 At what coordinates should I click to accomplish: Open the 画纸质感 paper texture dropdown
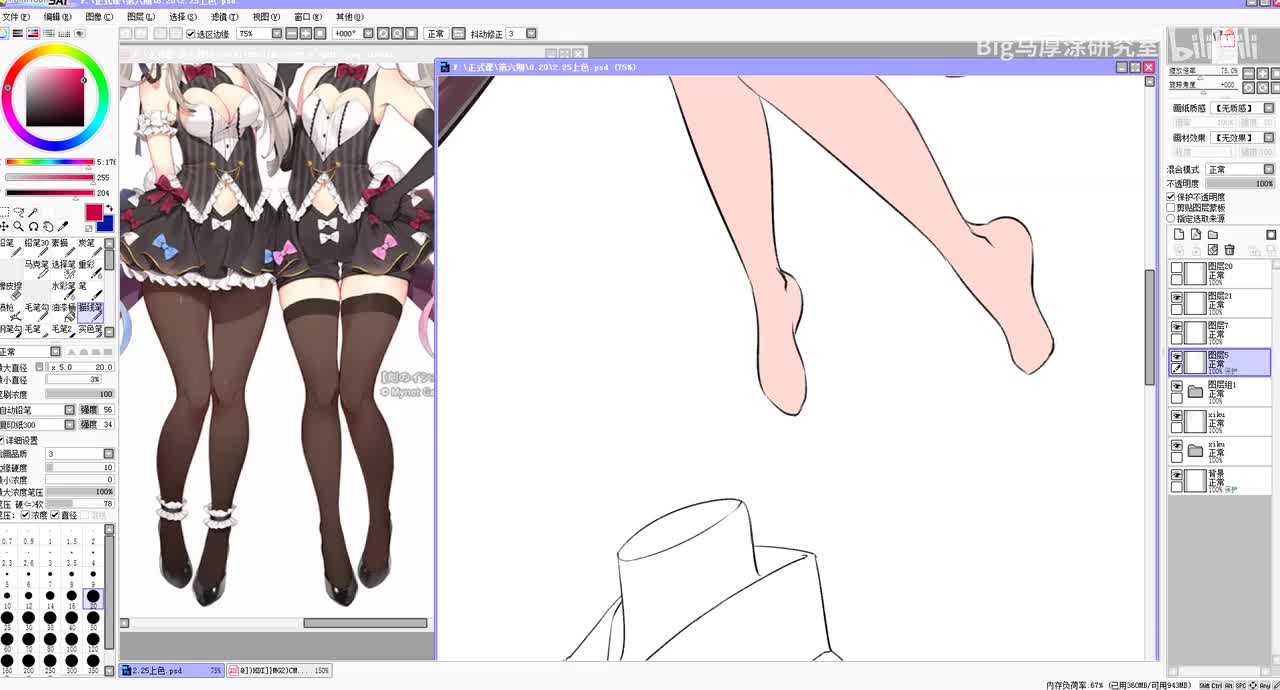tap(1269, 108)
